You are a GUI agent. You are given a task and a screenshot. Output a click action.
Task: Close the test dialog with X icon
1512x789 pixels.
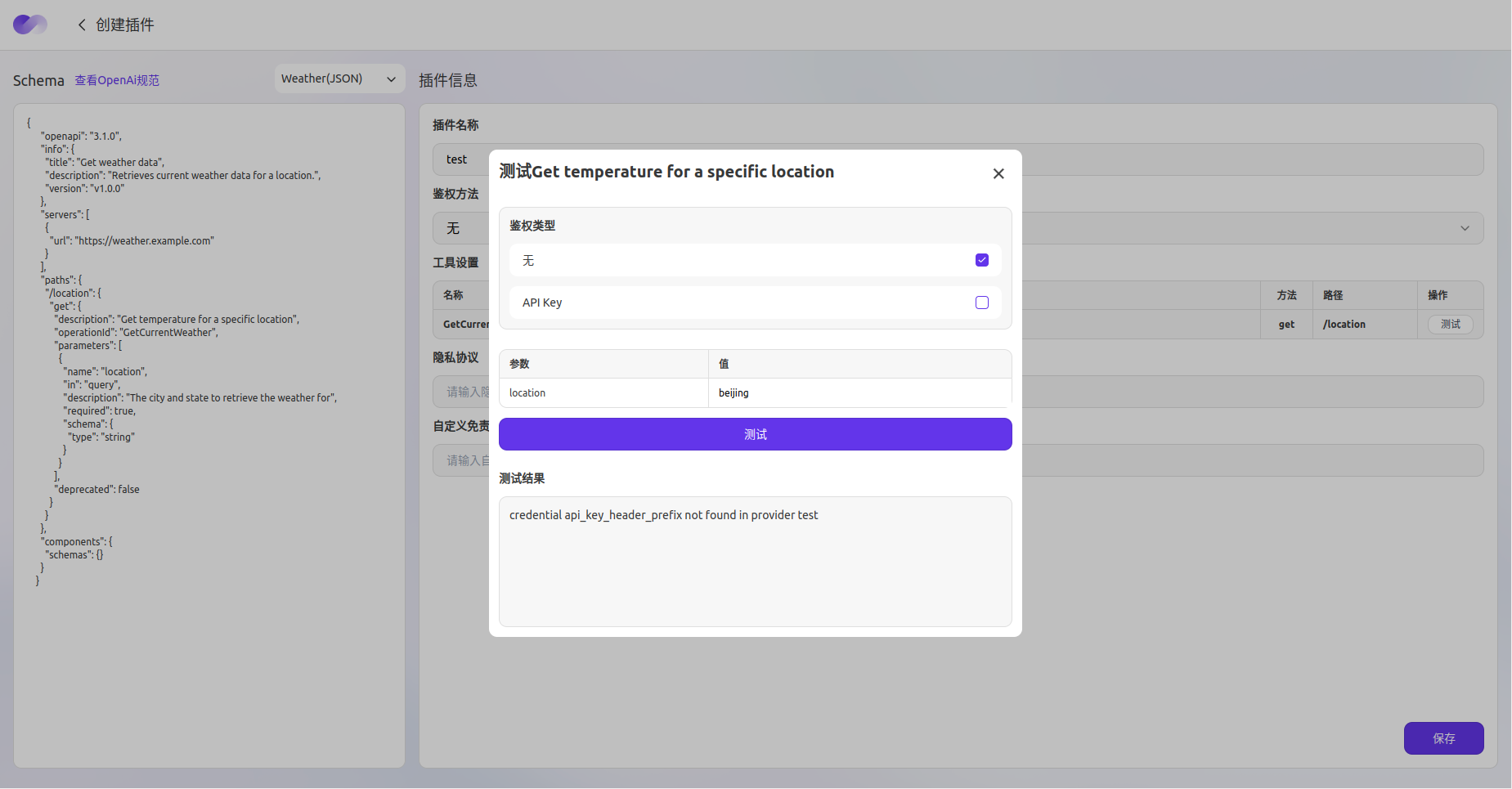pyautogui.click(x=998, y=173)
